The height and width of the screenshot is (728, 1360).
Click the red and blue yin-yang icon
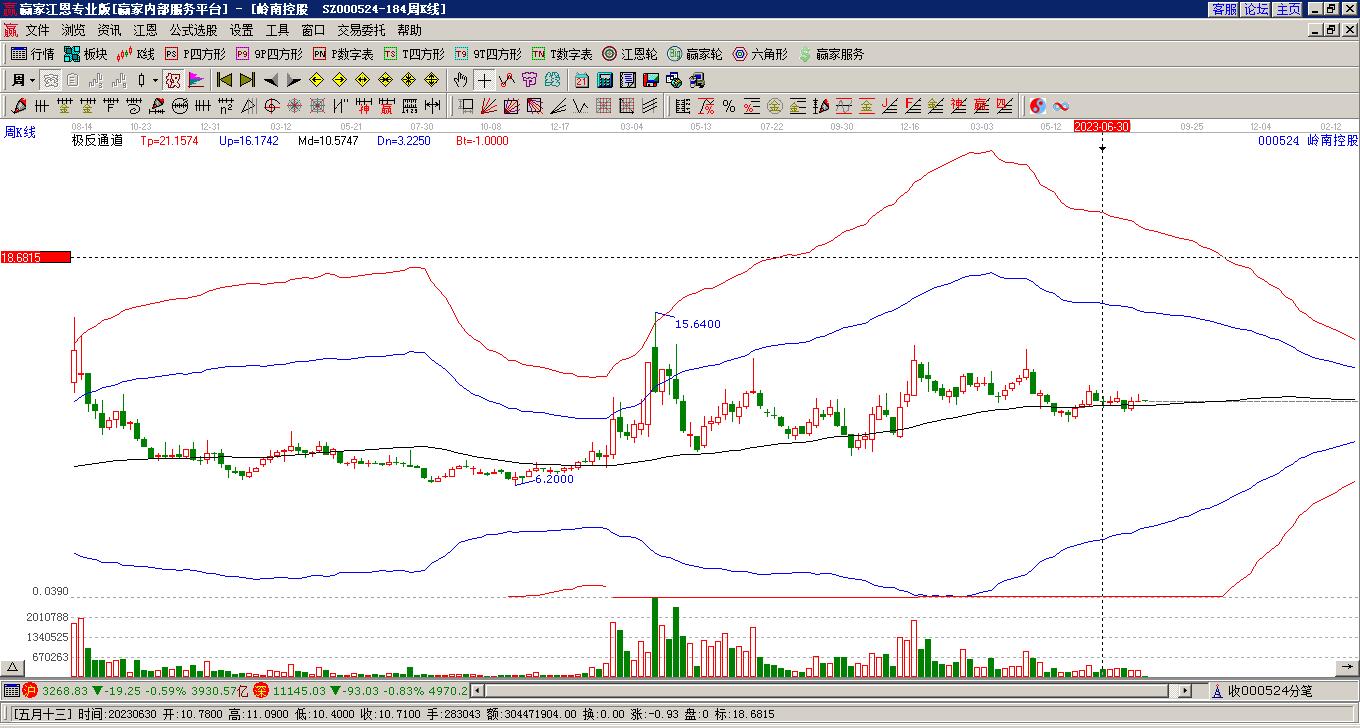pyautogui.click(x=1037, y=106)
